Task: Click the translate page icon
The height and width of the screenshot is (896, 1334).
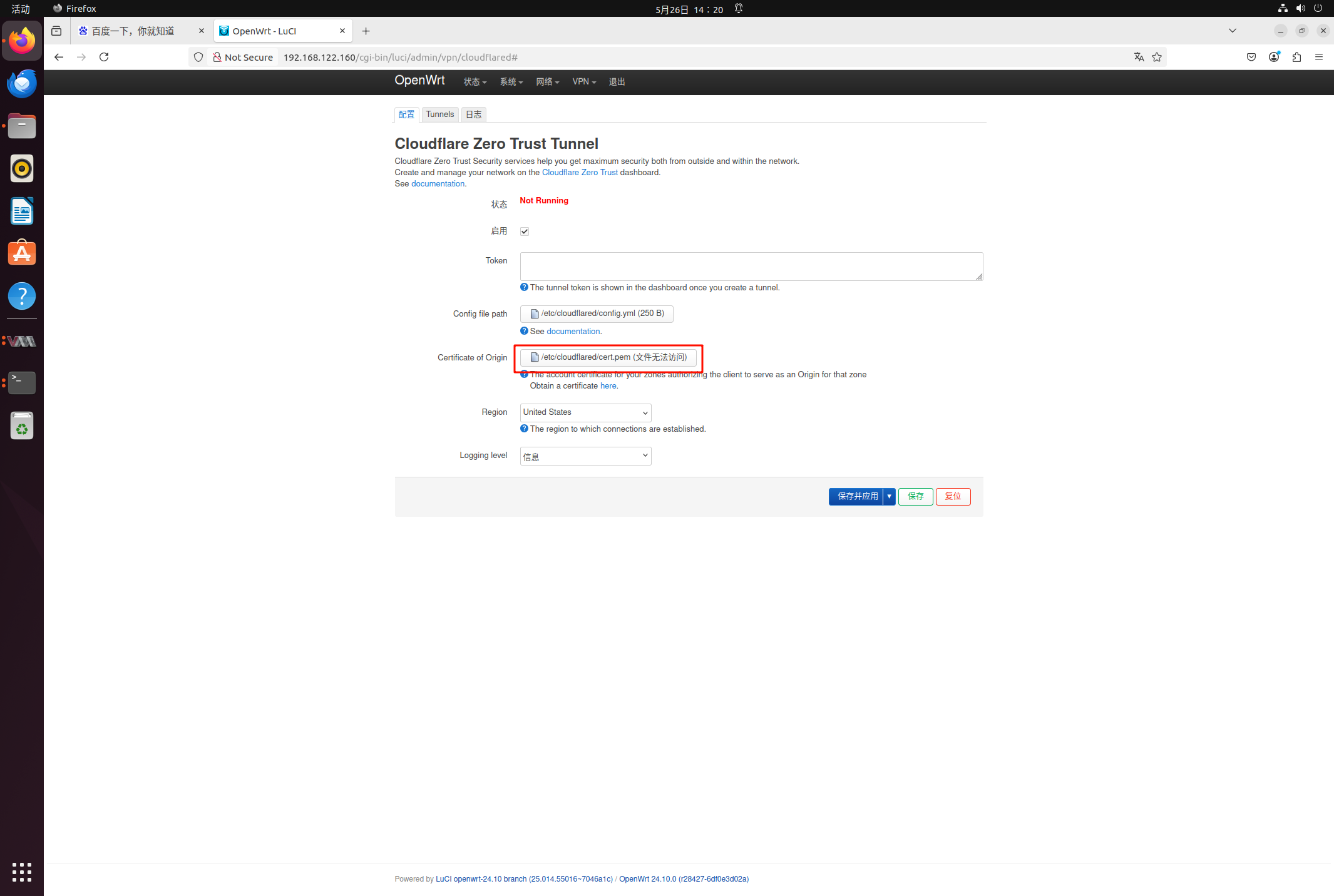Action: [x=1139, y=57]
